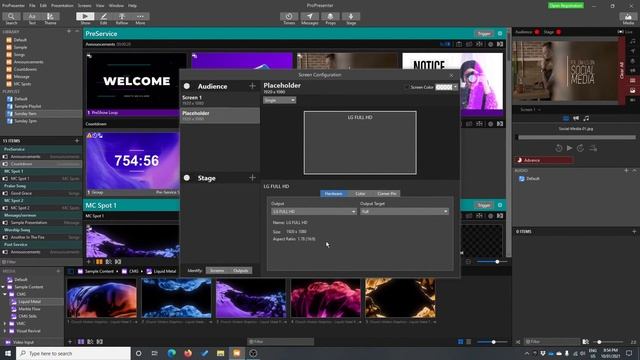Adjust the slide thumbnail size slider
Viewport: 640px width, 360px height.
click(492, 261)
